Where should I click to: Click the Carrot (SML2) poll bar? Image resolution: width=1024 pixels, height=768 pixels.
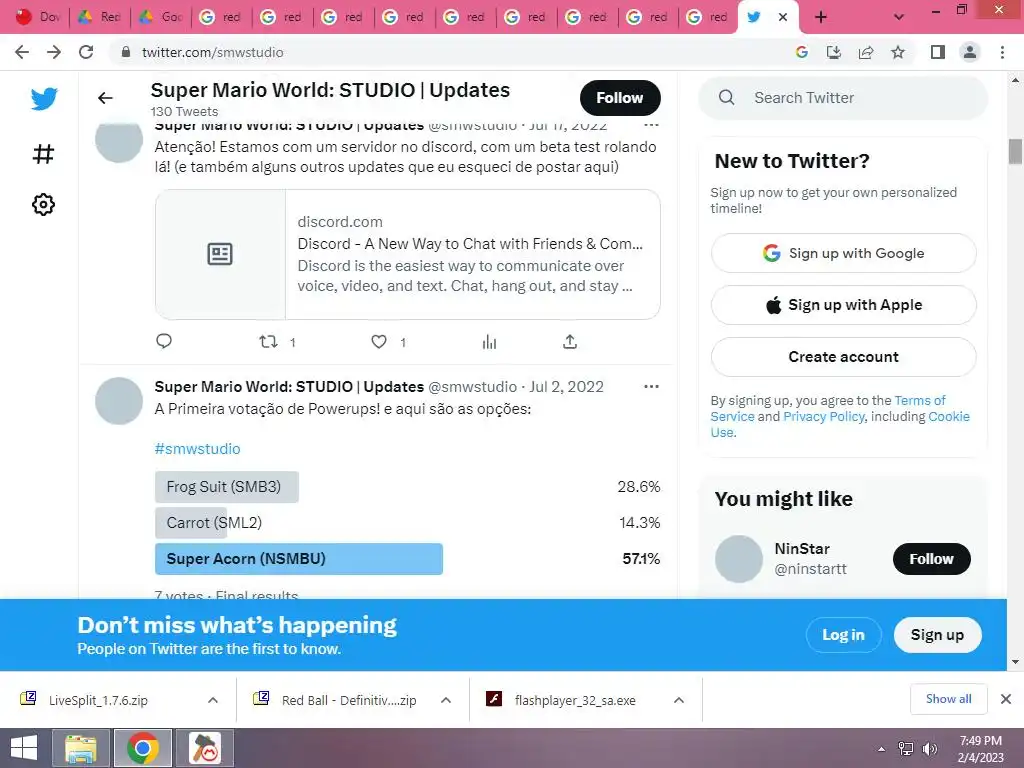pyautogui.click(x=191, y=523)
